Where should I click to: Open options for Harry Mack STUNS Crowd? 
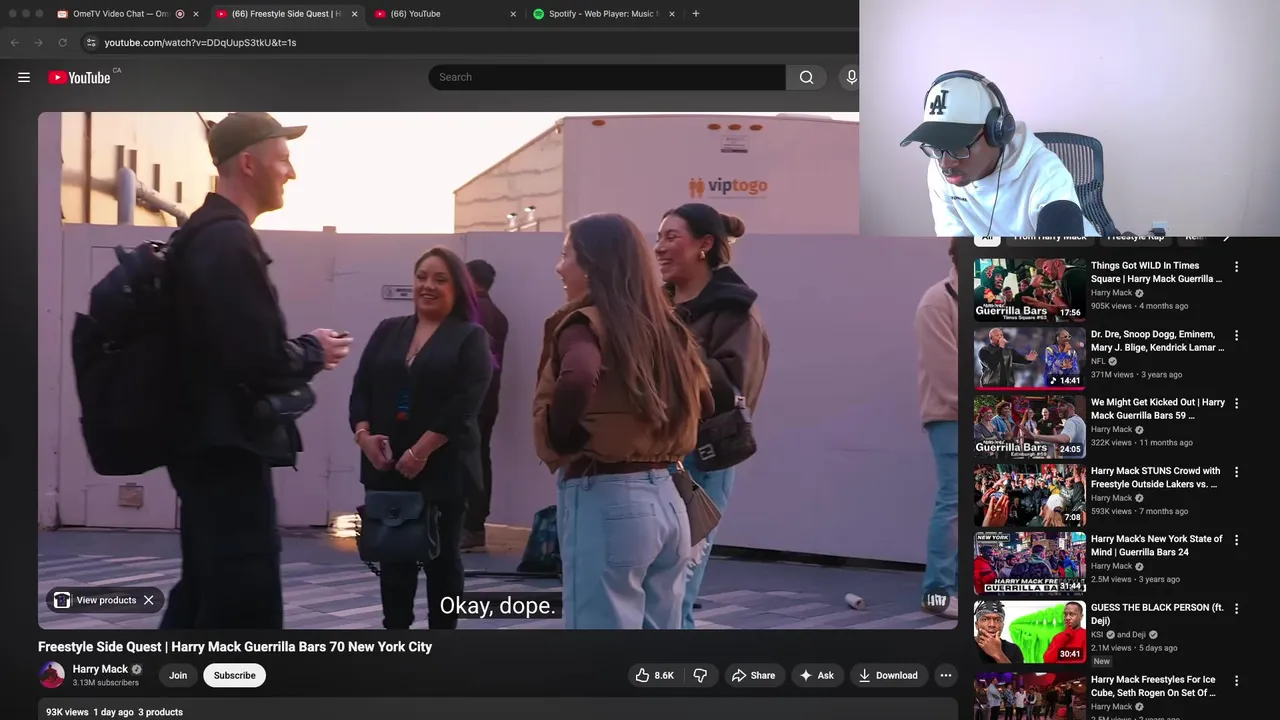[x=1236, y=472]
